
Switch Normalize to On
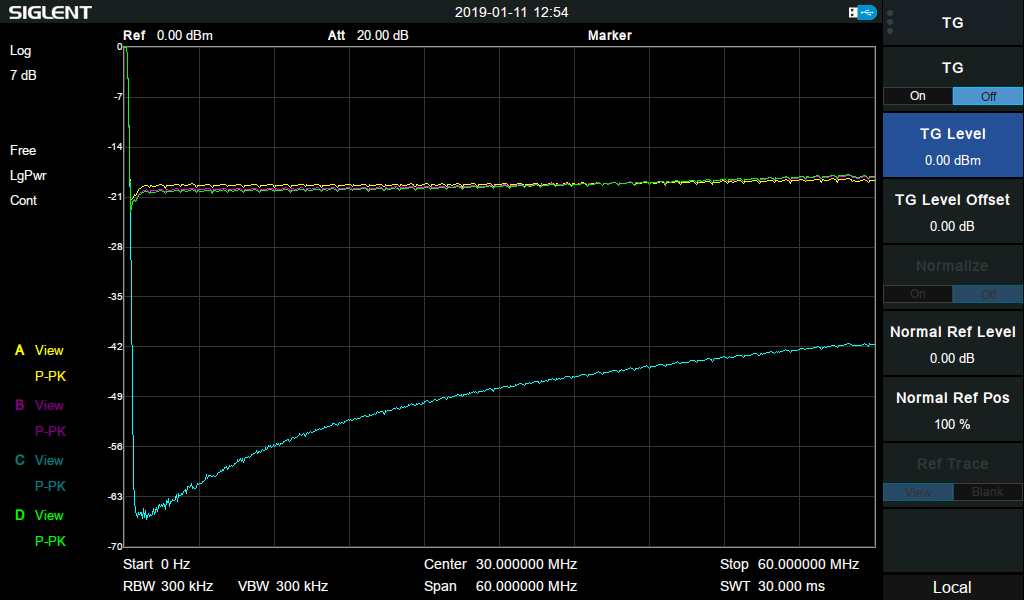[918, 294]
